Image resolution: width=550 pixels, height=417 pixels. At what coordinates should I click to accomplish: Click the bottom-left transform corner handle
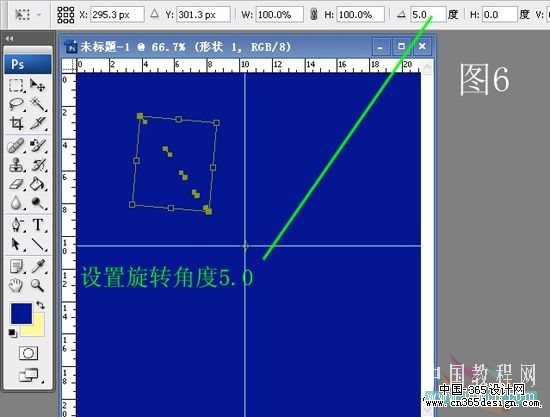tap(132, 204)
